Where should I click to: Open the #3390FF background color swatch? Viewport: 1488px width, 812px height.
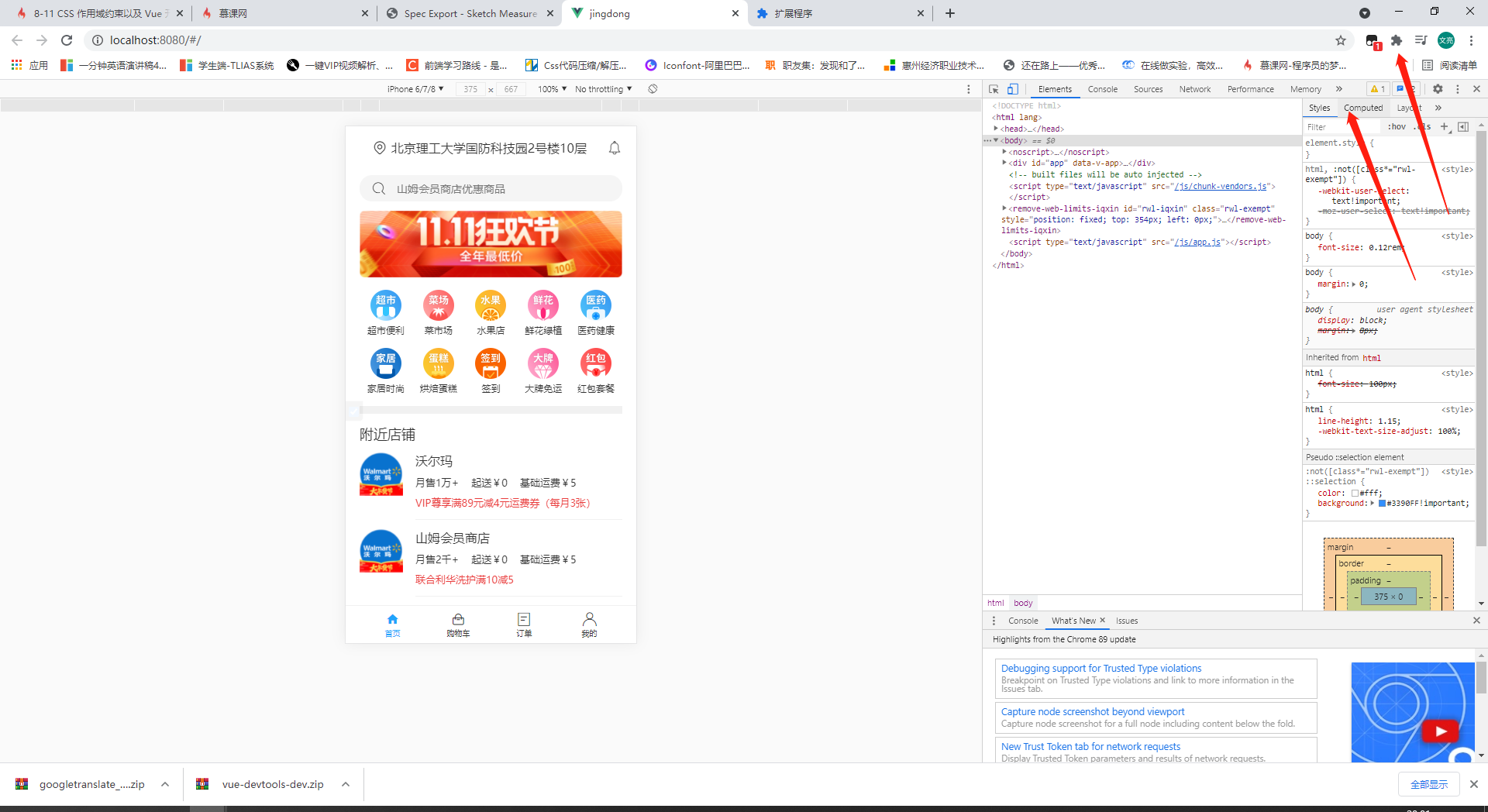[1382, 503]
